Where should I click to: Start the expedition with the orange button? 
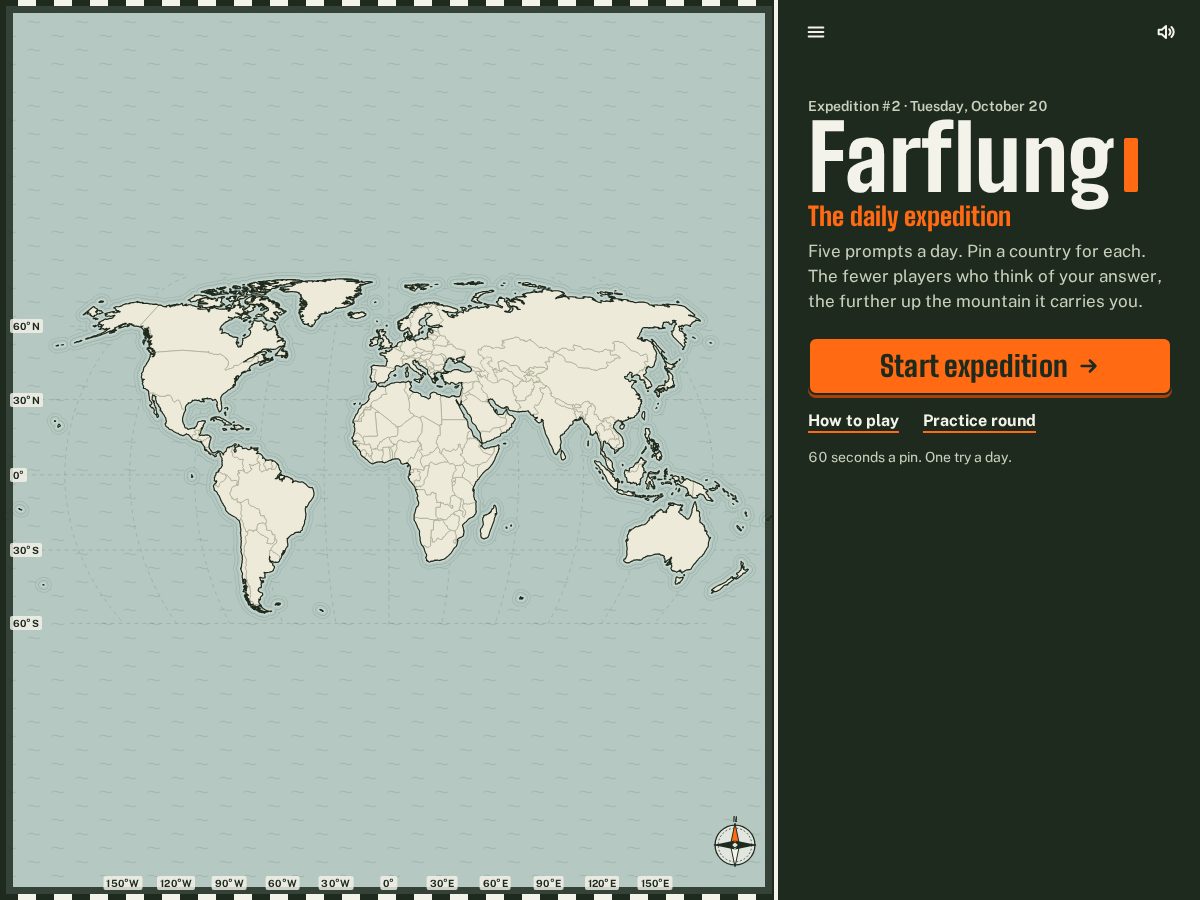pyautogui.click(x=990, y=366)
